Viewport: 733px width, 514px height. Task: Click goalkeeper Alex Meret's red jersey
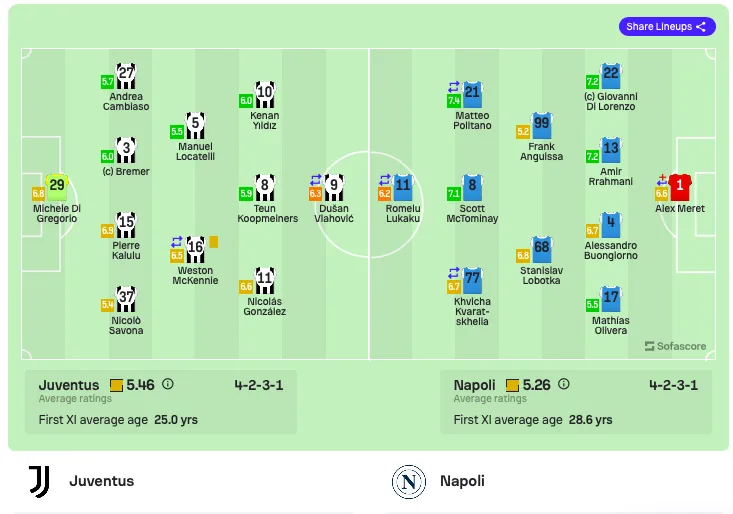pos(680,187)
